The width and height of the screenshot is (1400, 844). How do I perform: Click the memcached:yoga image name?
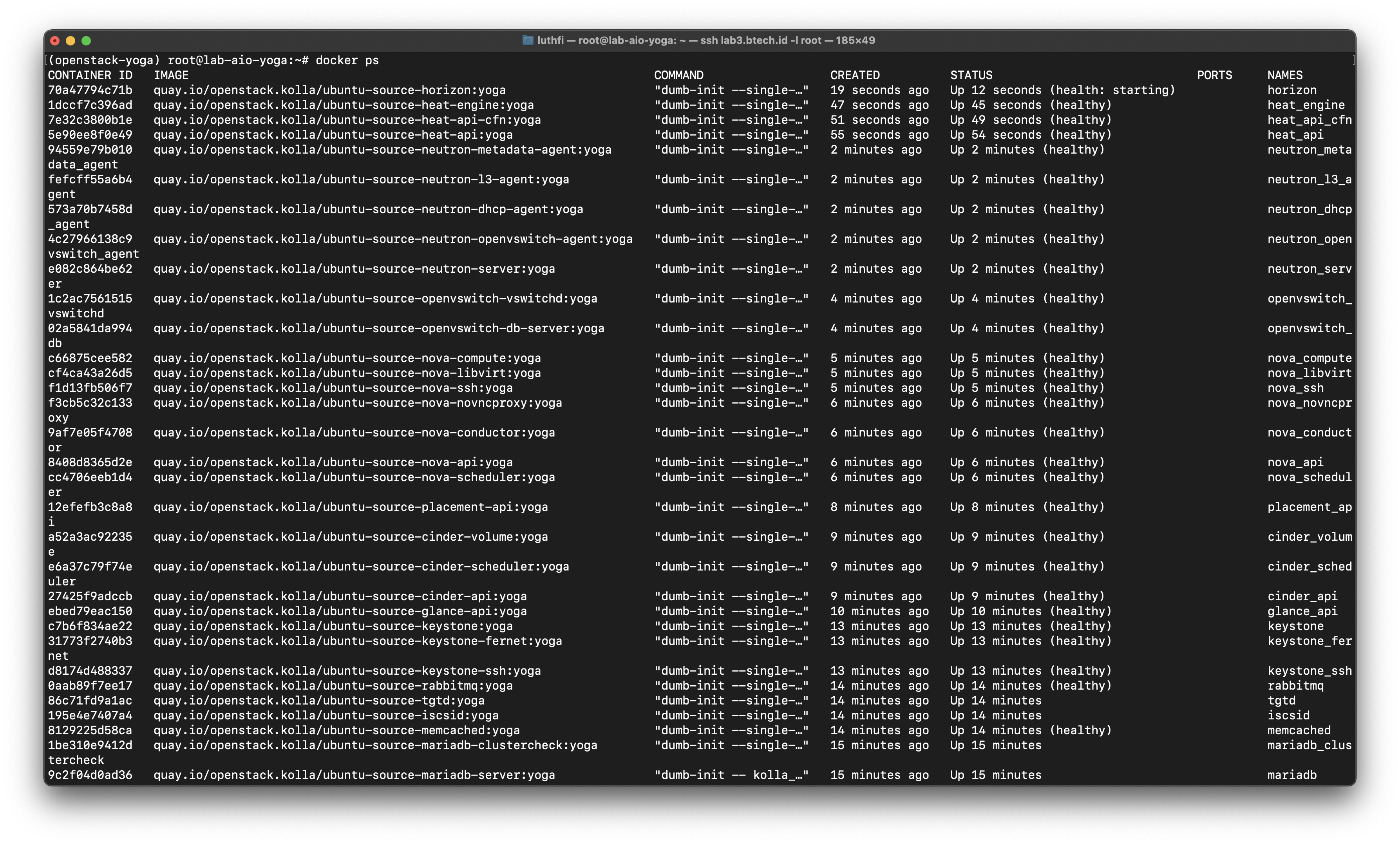tap(336, 730)
